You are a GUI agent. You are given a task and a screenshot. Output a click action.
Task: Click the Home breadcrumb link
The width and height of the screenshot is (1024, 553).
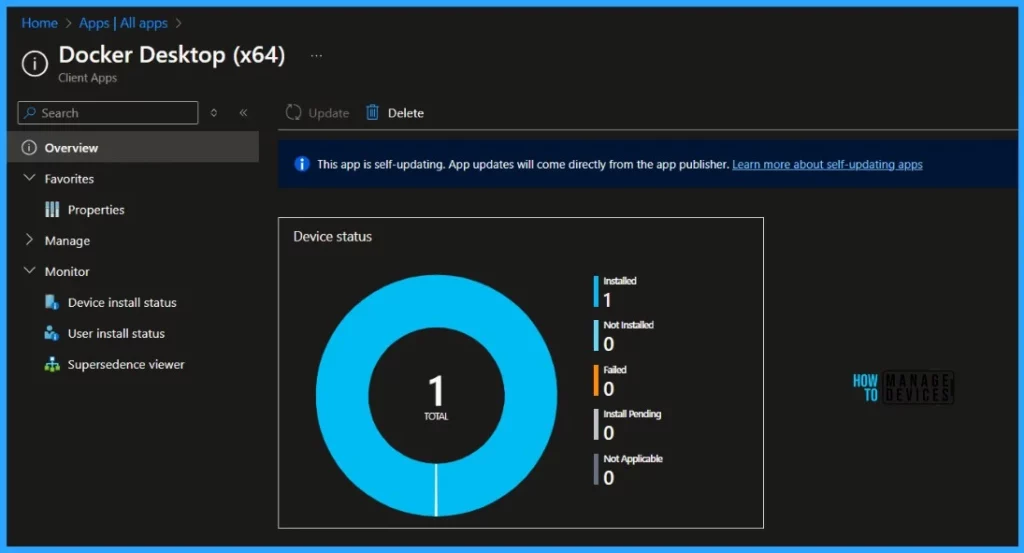tap(39, 23)
